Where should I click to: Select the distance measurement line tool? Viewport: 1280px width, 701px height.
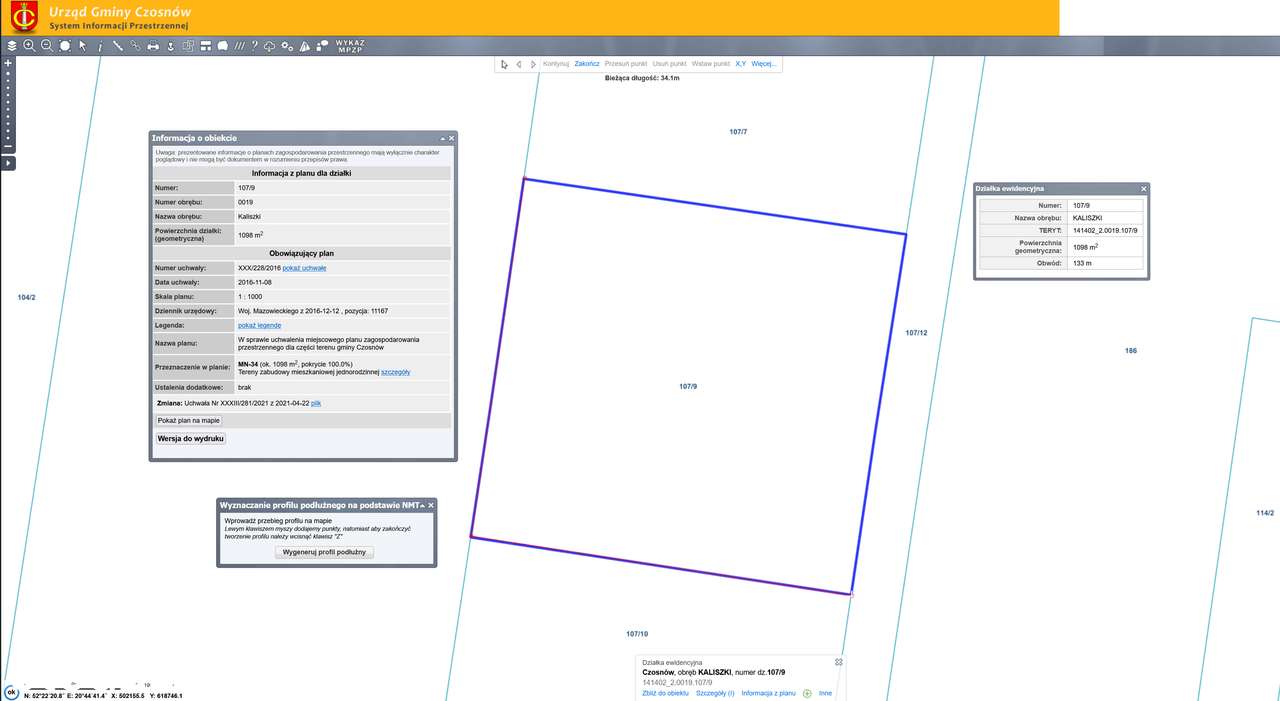coord(118,46)
